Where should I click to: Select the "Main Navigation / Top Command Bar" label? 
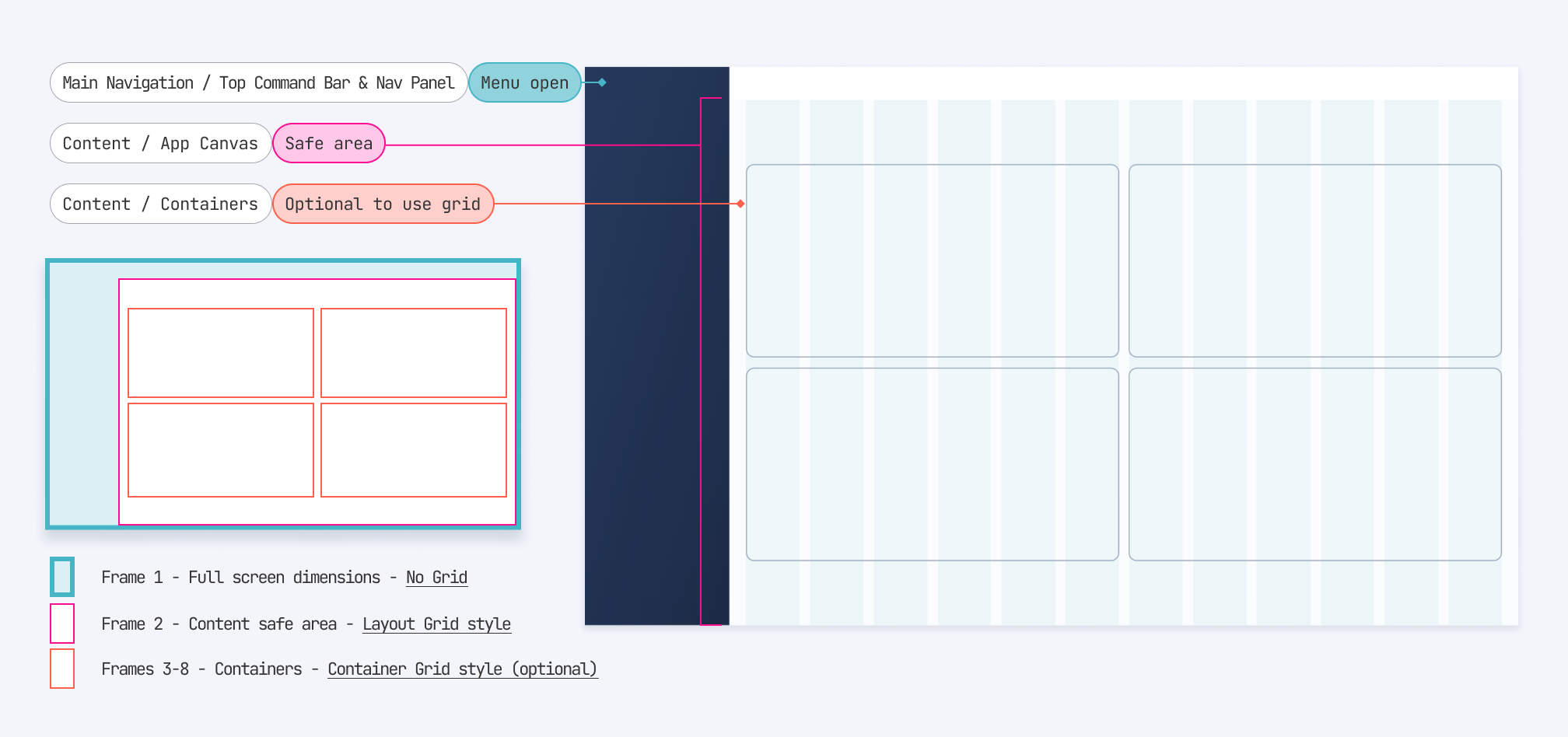257,82
